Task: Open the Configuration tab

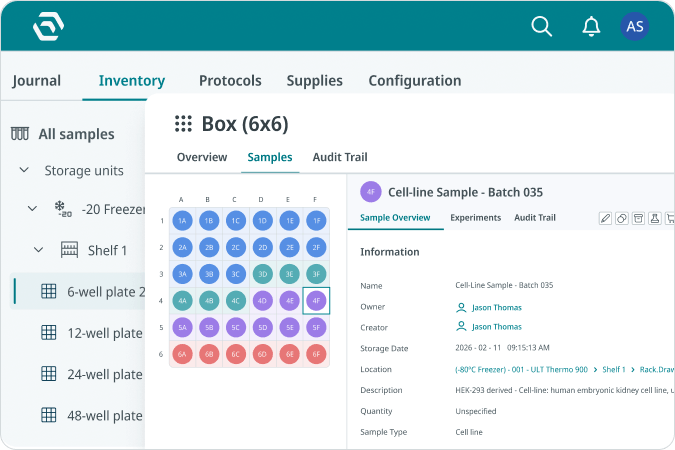Action: (x=415, y=81)
